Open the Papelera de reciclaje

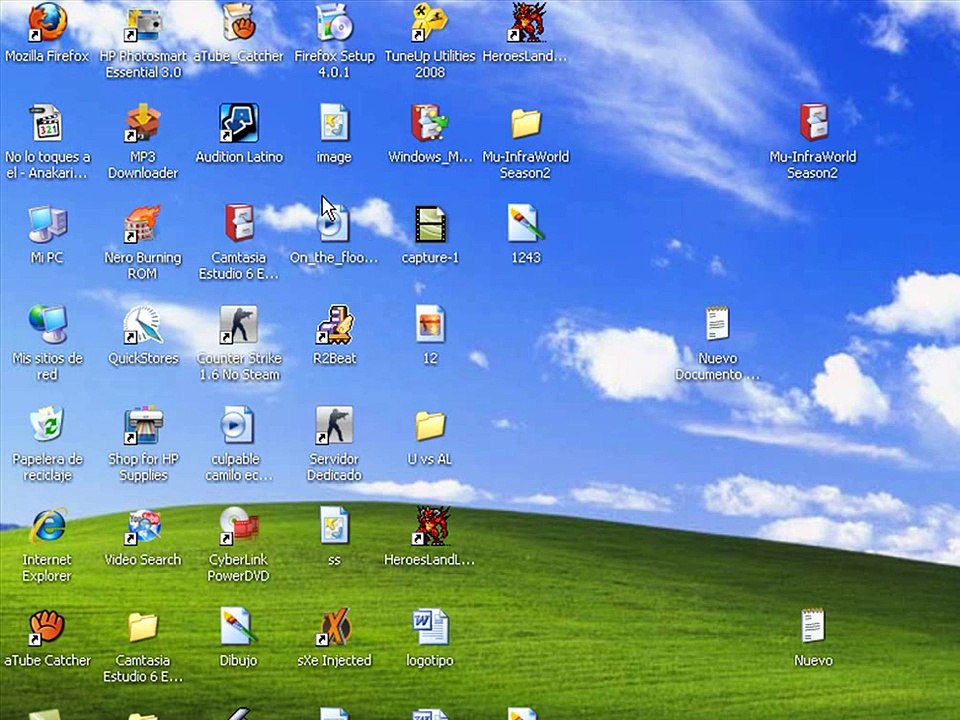point(47,424)
